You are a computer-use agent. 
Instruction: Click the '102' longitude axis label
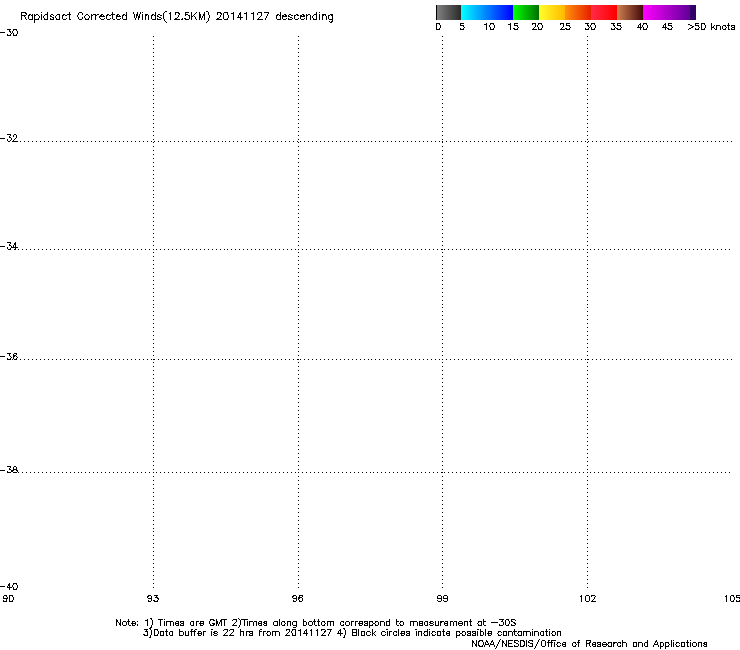[588, 599]
